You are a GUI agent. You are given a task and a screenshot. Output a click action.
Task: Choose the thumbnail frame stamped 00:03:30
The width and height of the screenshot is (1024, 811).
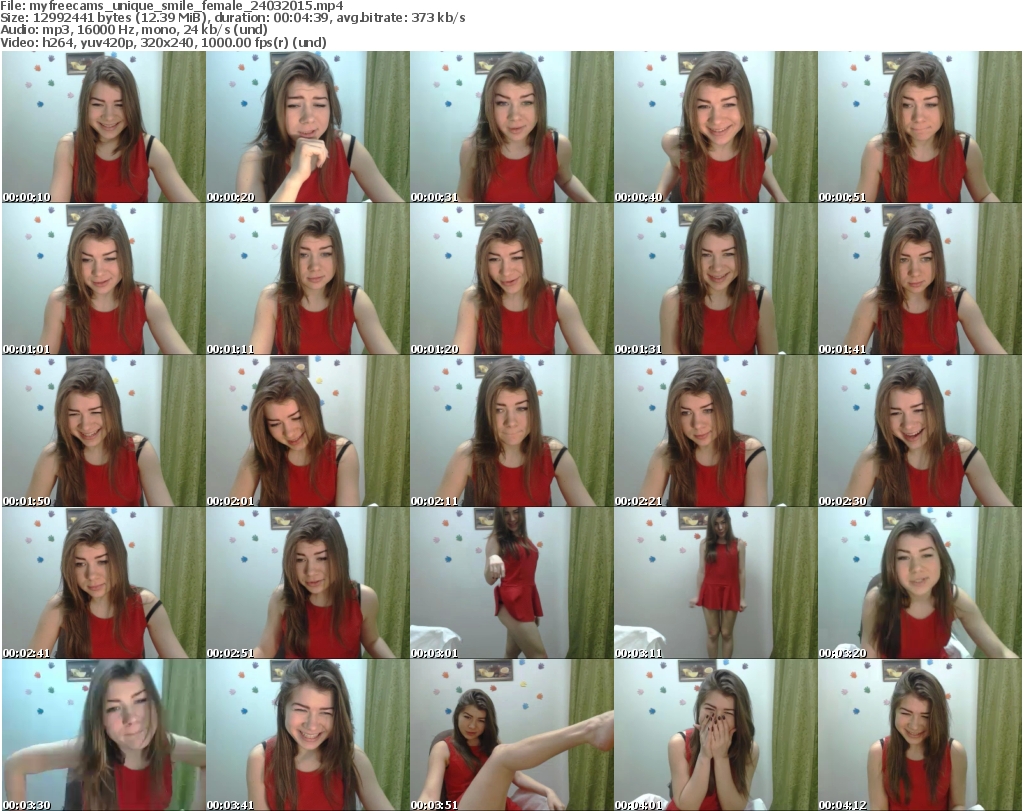coord(104,735)
